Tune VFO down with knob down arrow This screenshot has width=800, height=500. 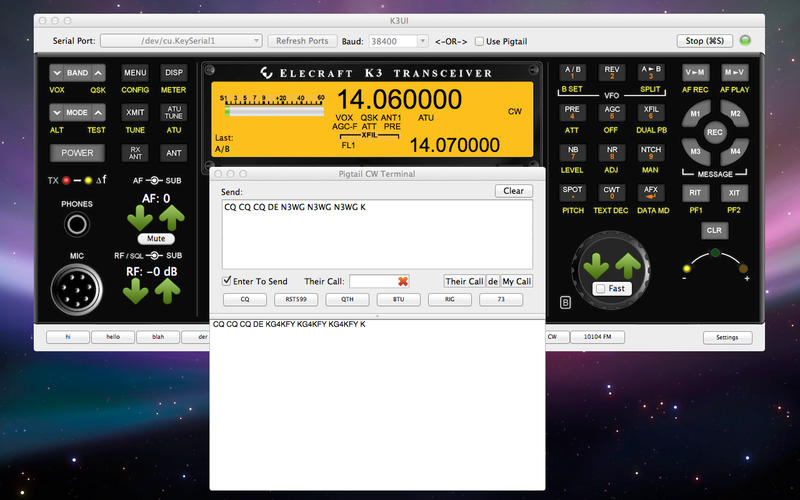(596, 266)
